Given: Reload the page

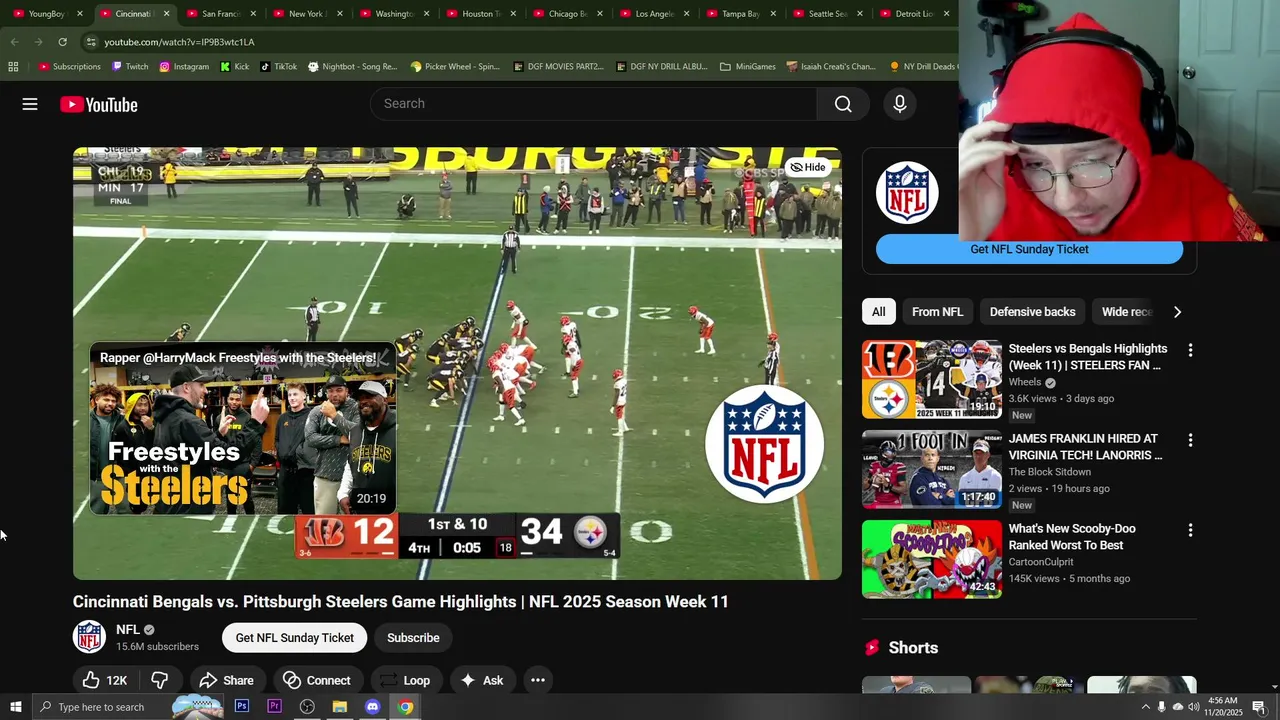Looking at the screenshot, I should pos(62,42).
